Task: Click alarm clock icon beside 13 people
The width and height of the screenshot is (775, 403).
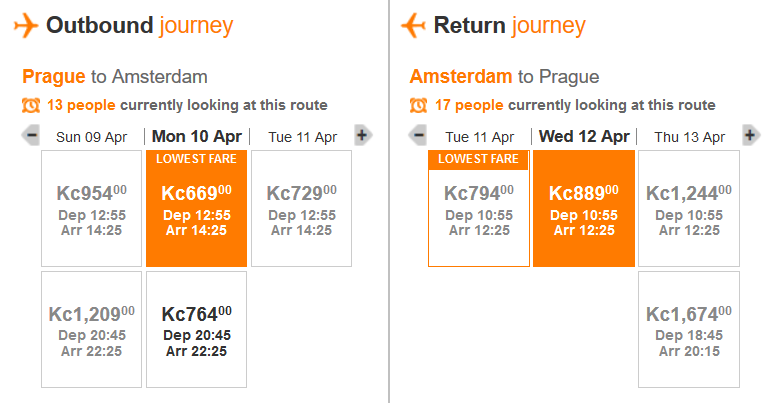Action: 31,105
